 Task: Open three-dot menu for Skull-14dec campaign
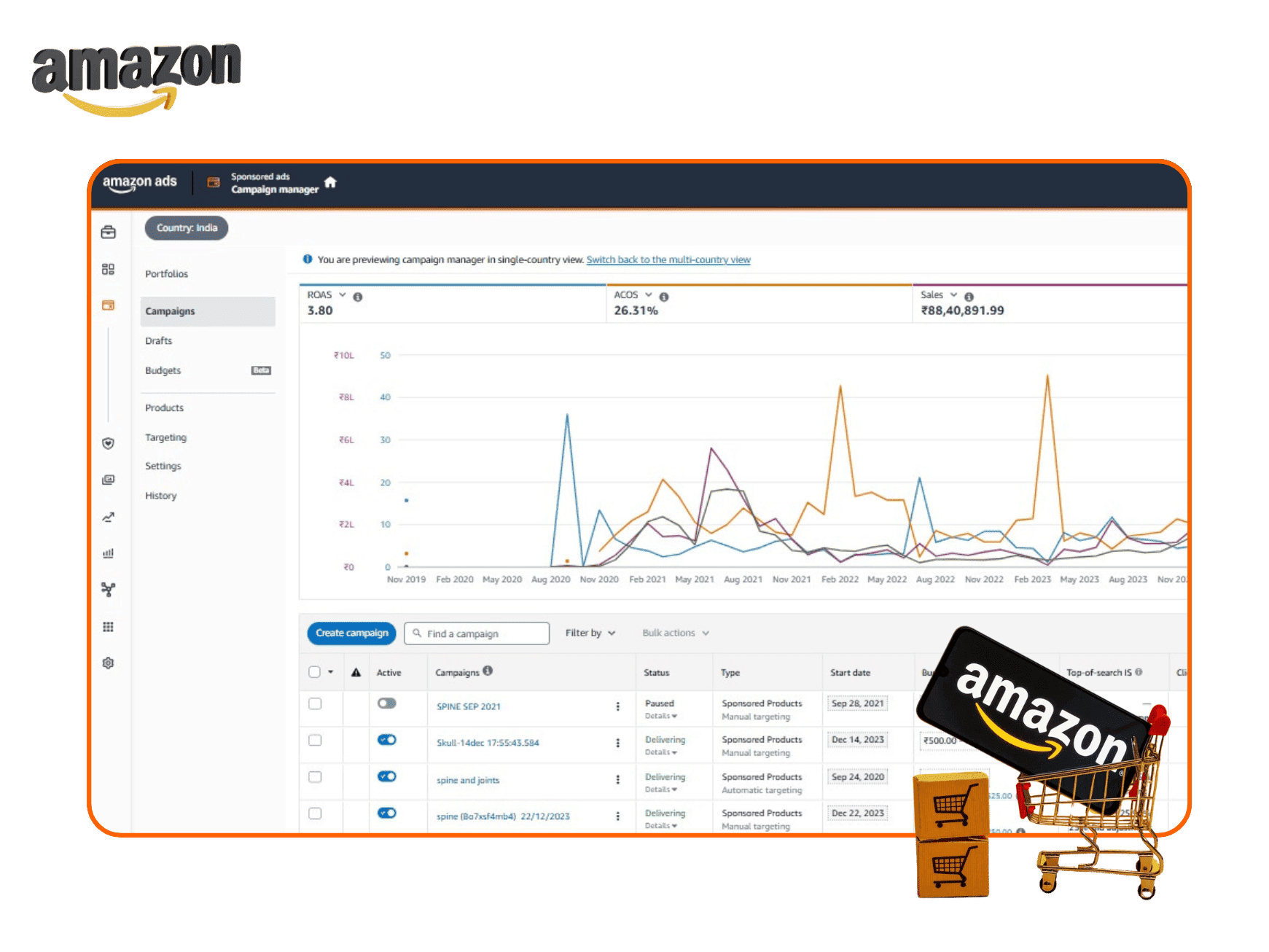pyautogui.click(x=618, y=743)
